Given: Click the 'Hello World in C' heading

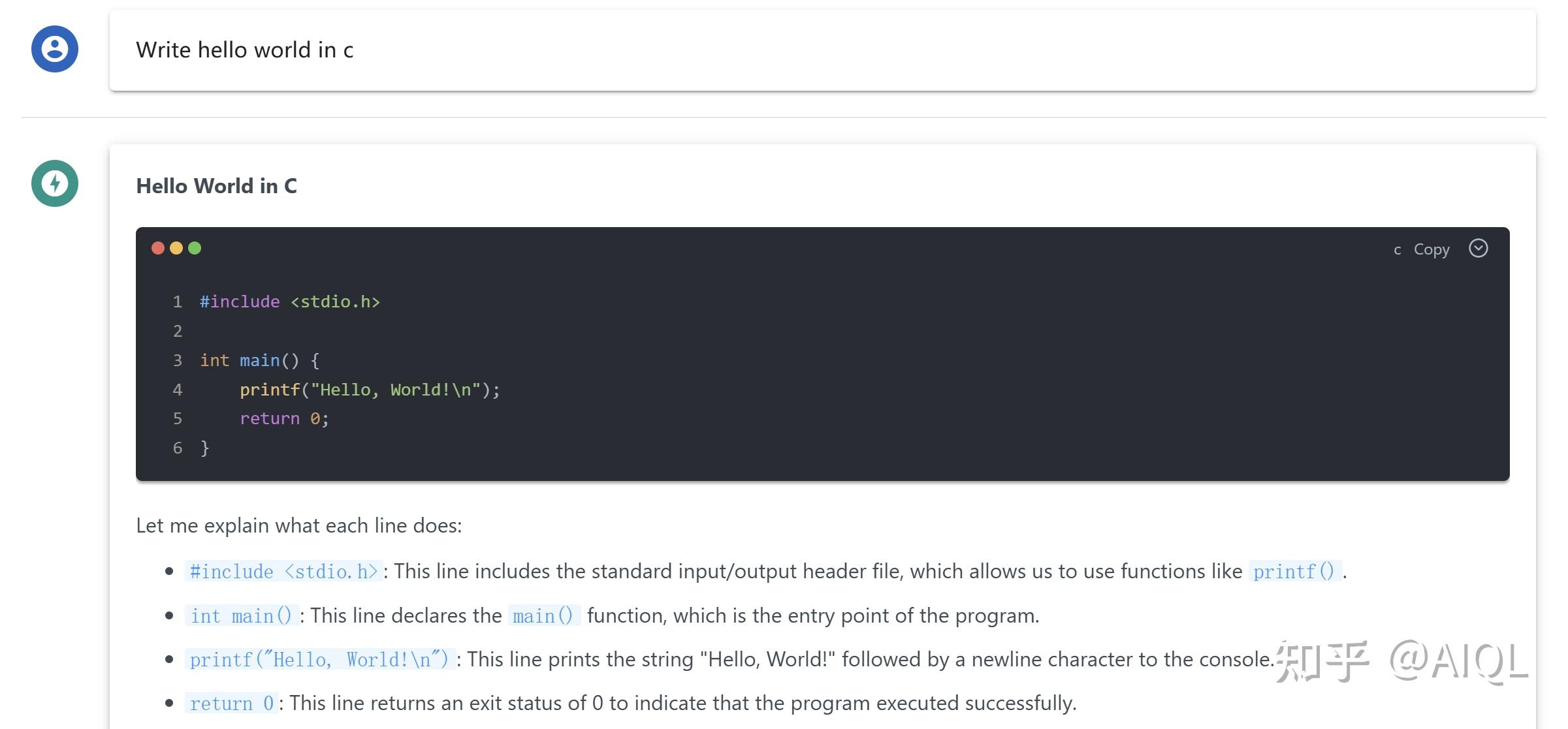Looking at the screenshot, I should (216, 186).
